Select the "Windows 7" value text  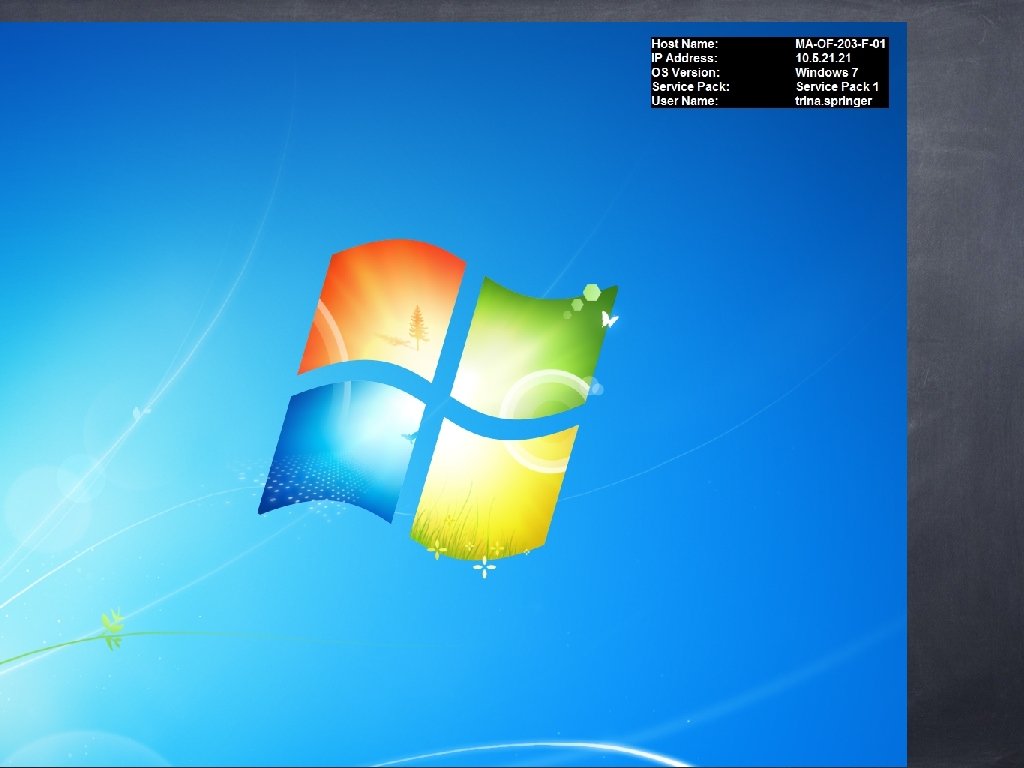coord(826,72)
